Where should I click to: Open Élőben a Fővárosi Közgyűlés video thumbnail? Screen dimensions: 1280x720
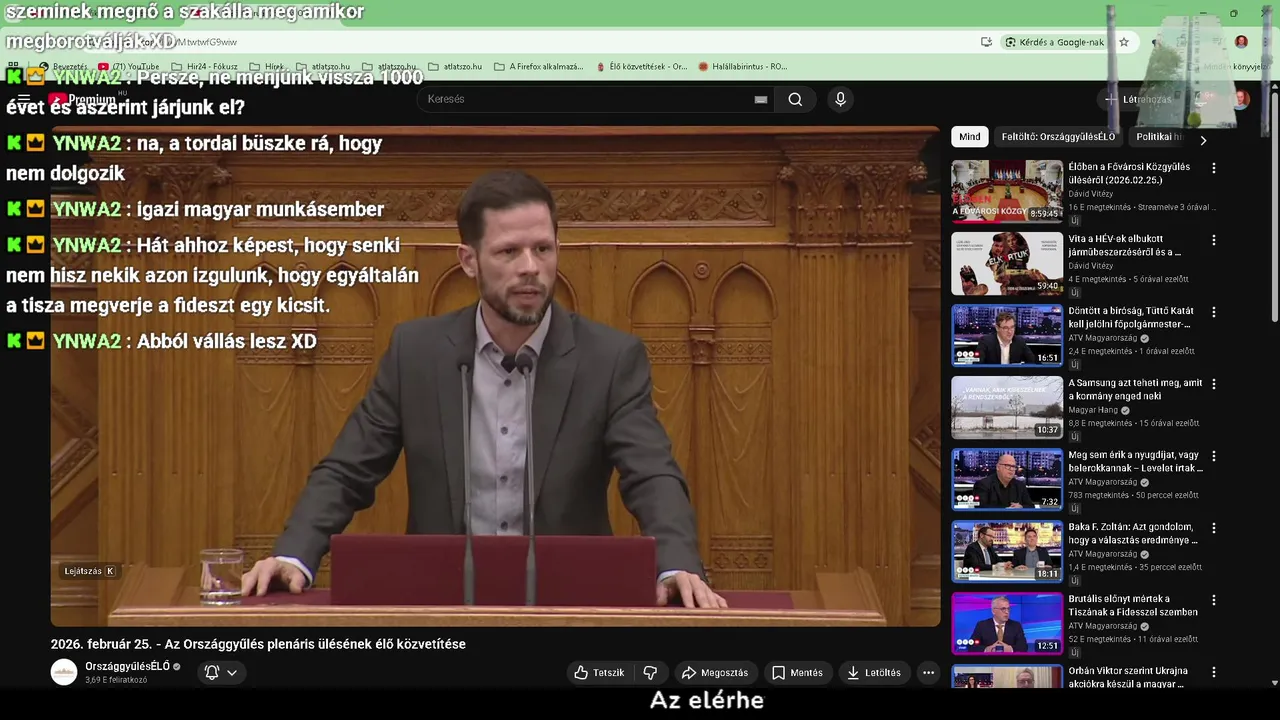point(1007,191)
